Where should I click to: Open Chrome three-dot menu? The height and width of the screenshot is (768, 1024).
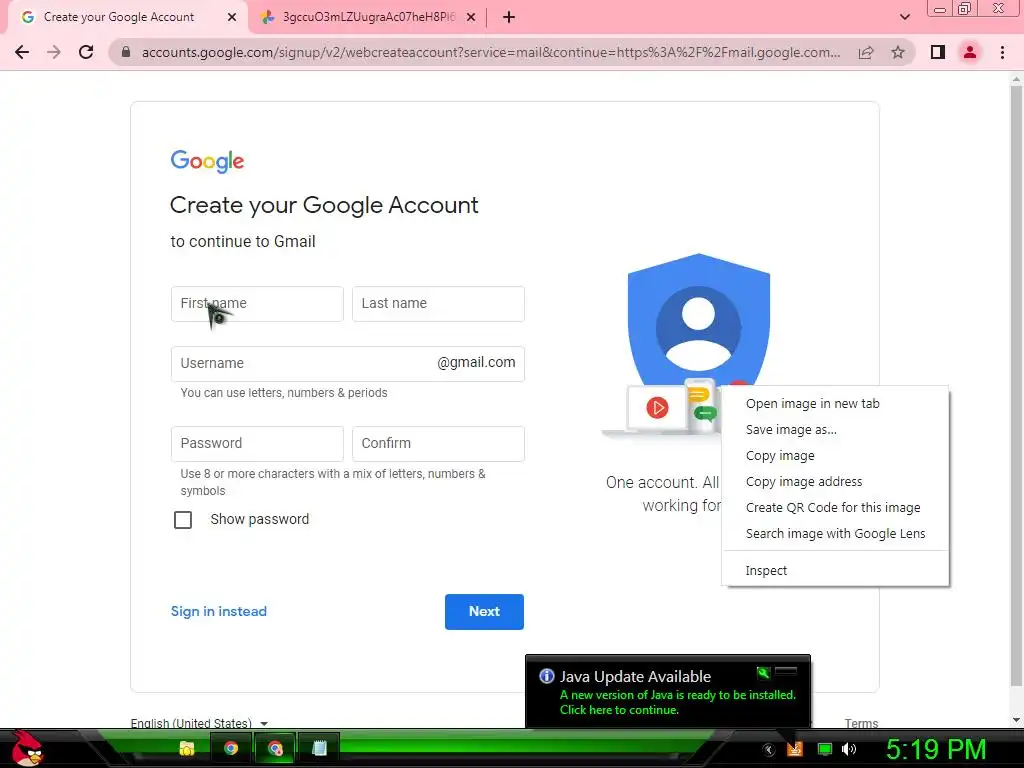coord(1002,52)
